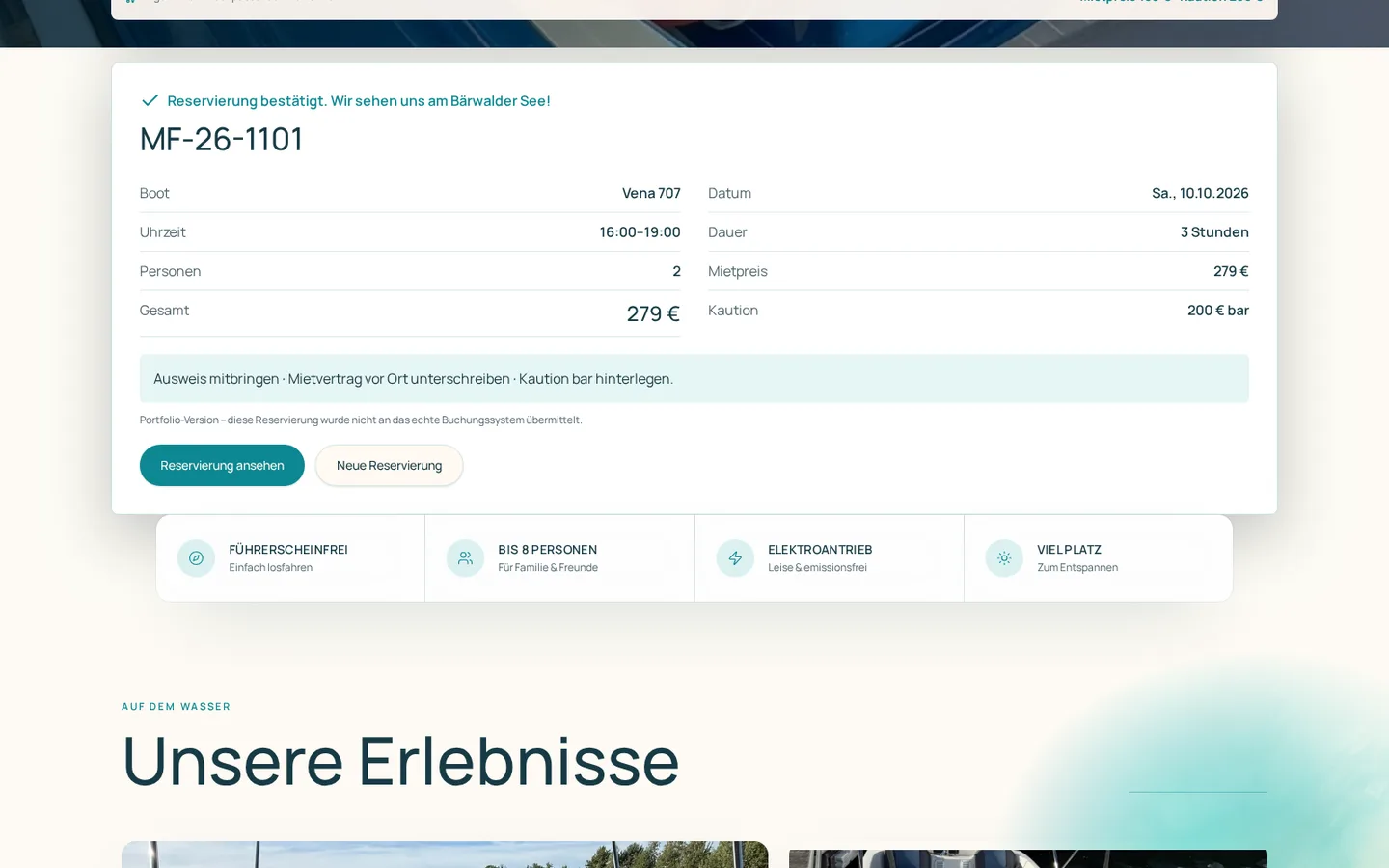Click the 'Gesamt' row label
Image resolution: width=1389 pixels, height=868 pixels.
click(164, 311)
